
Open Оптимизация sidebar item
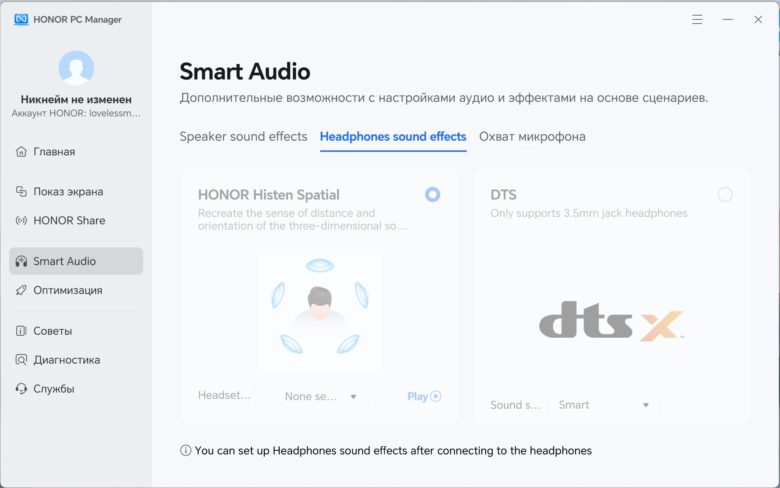76,290
